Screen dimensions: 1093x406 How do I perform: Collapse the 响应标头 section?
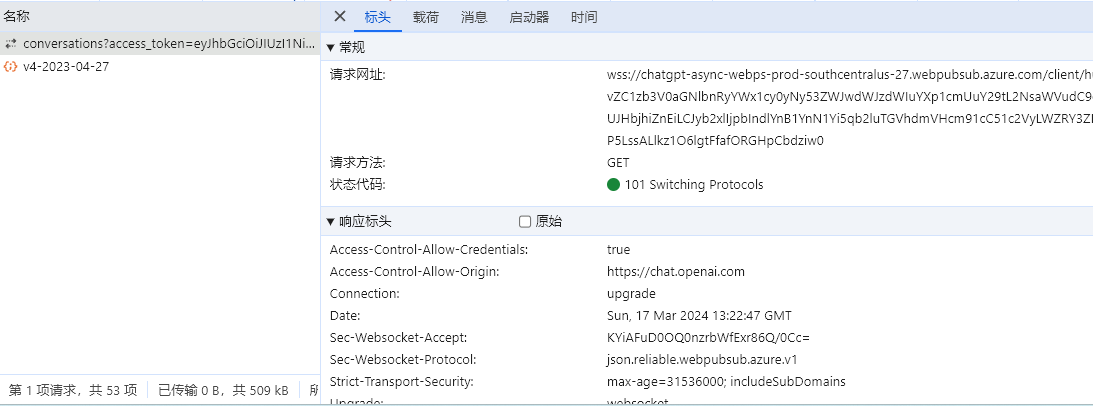point(331,221)
